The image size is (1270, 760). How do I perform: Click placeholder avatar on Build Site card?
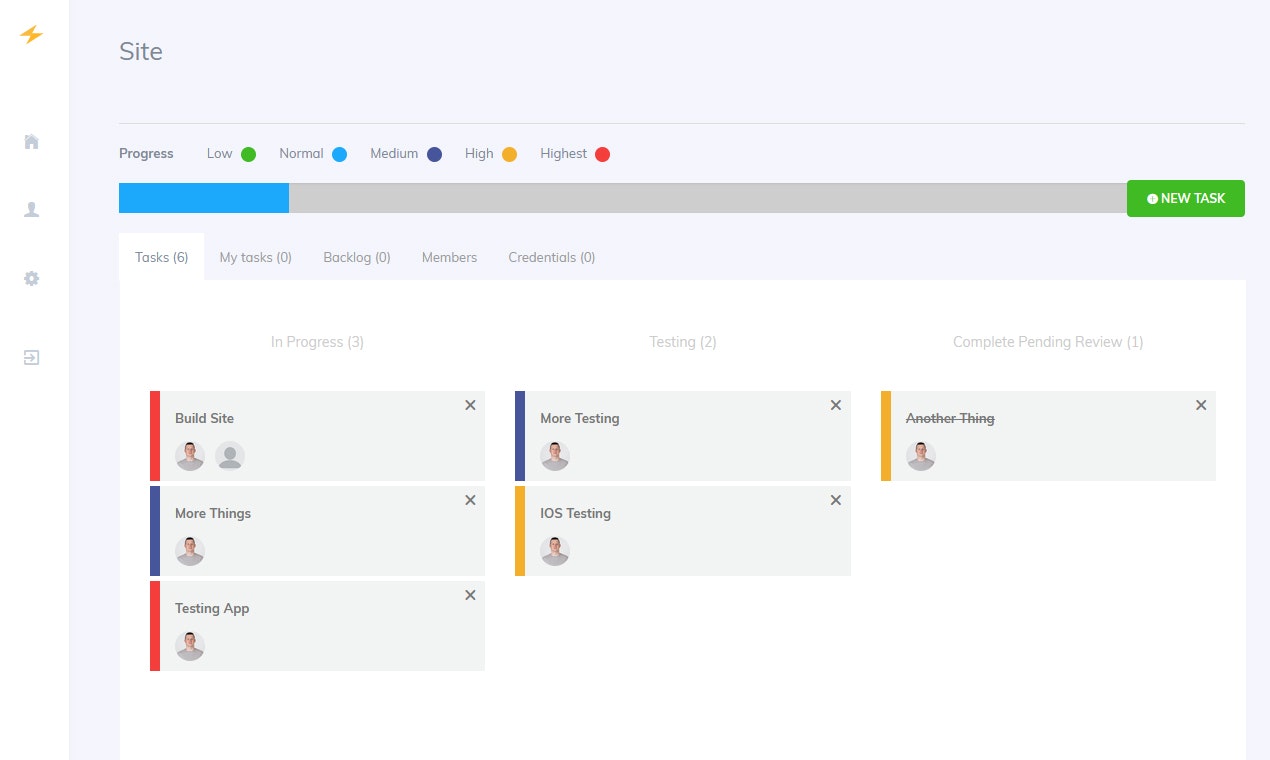230,456
